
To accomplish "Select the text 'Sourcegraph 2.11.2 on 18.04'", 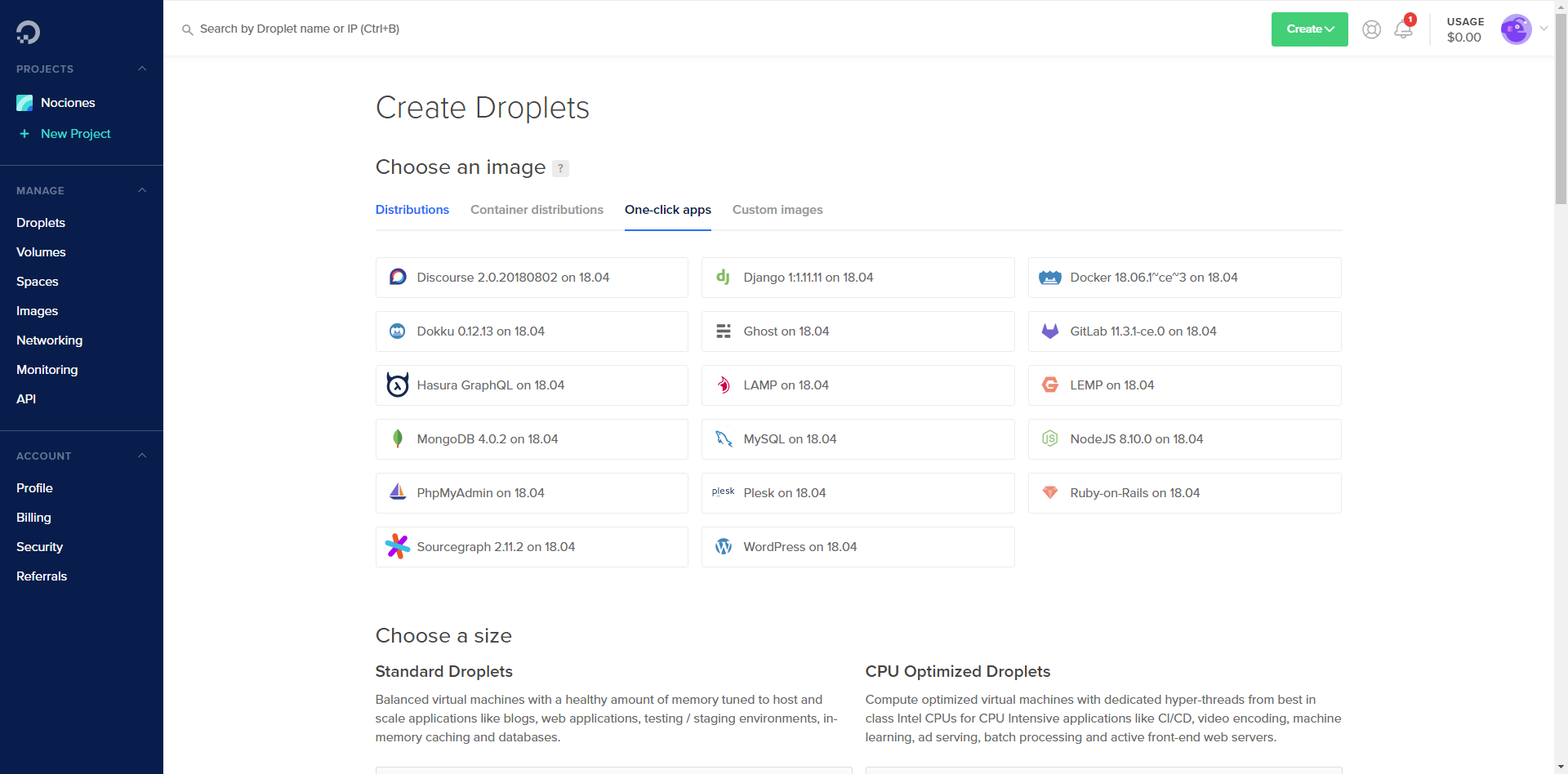I will 496,547.
